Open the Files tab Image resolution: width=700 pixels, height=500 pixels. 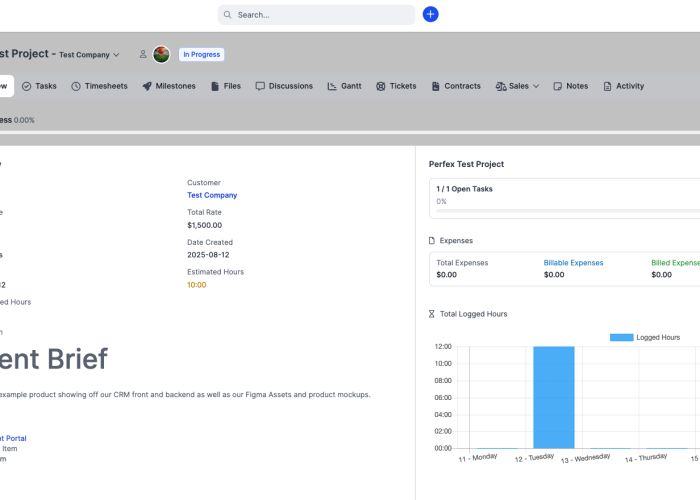coord(225,86)
